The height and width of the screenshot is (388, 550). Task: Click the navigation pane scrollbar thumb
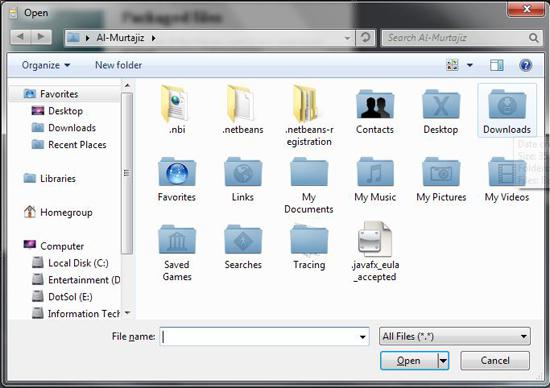pyautogui.click(x=127, y=173)
